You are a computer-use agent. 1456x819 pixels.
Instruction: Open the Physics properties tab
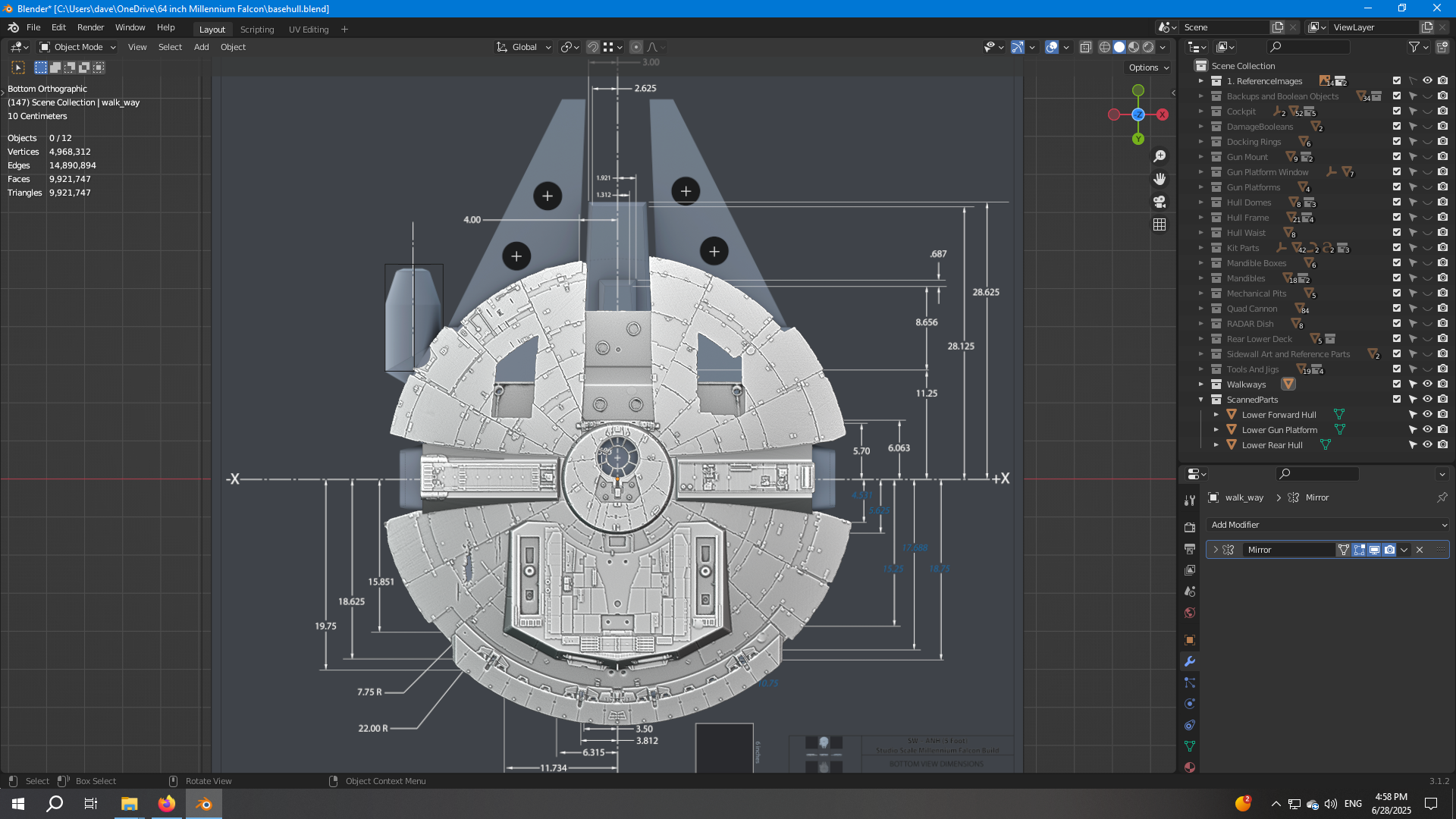tap(1190, 704)
